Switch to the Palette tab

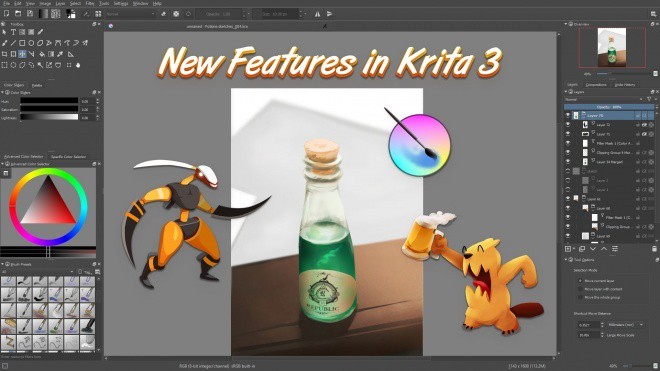click(x=37, y=85)
